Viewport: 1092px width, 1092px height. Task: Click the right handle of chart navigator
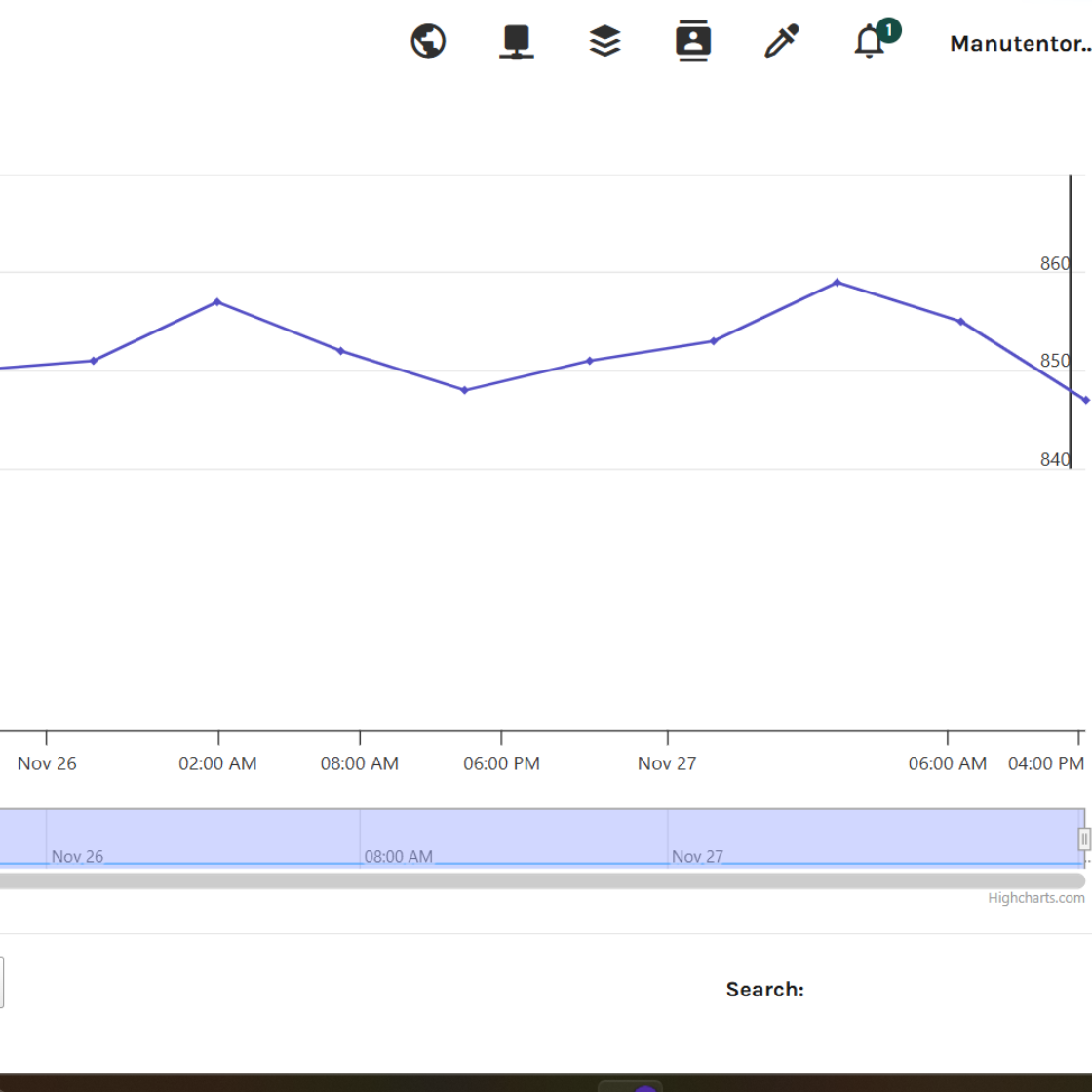coord(1084,838)
